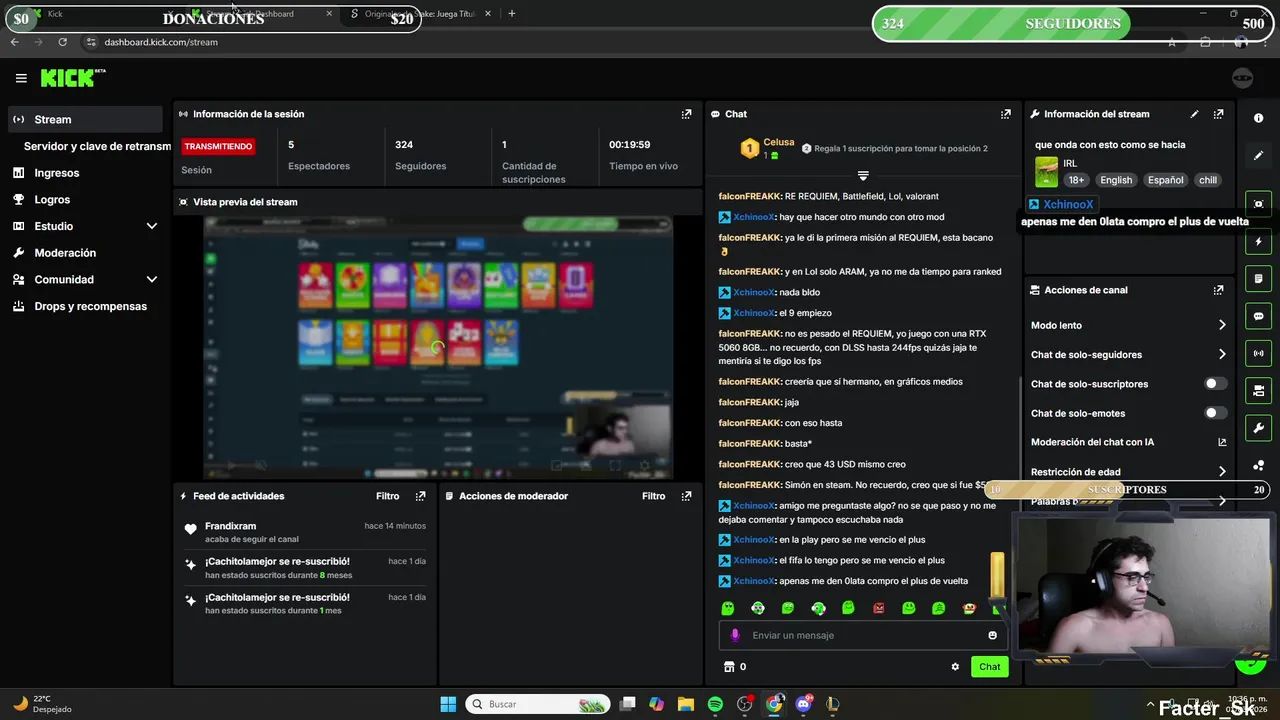Screen dimensions: 1280x720
Task: Open Servidor y clave de retransmisión
Action: click(x=97, y=146)
